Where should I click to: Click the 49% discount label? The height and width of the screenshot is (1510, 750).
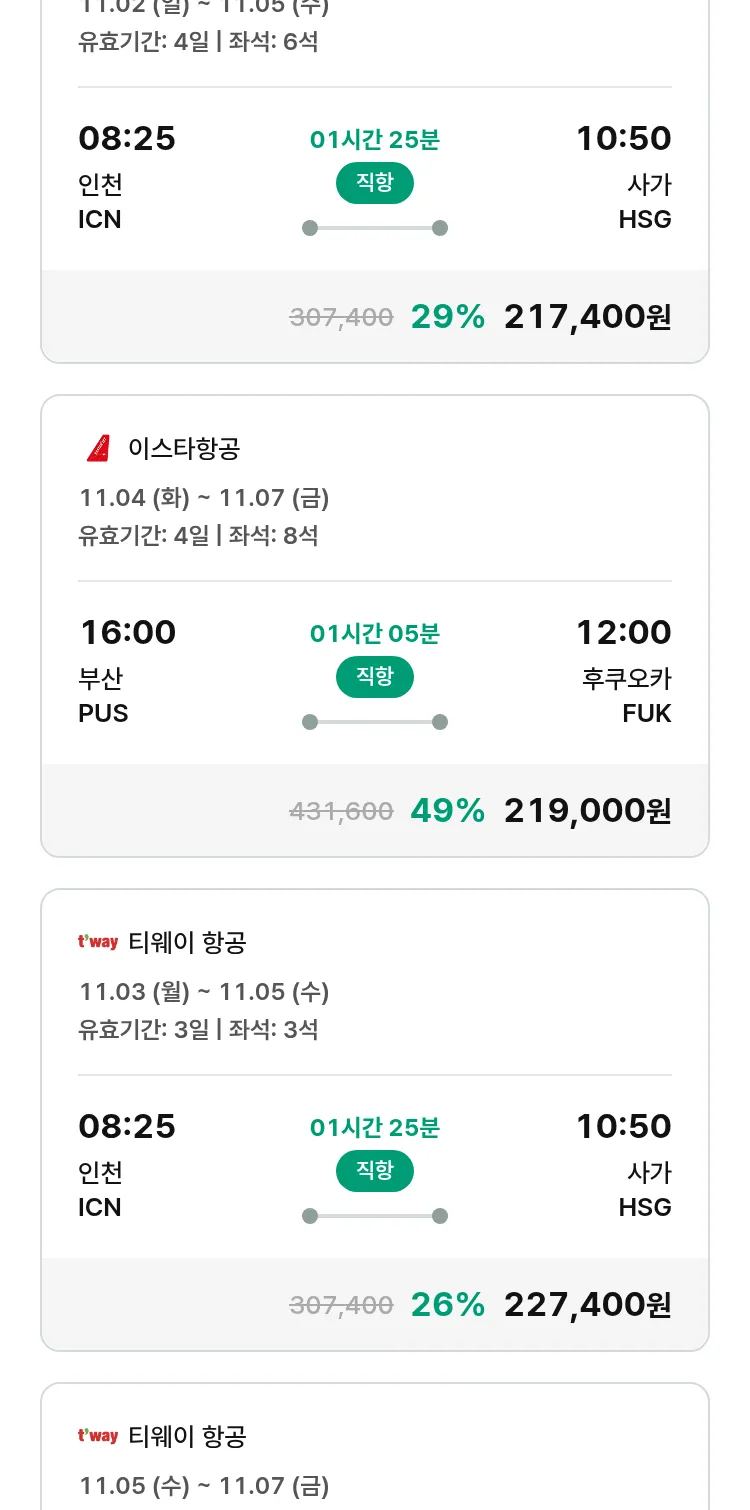(x=447, y=811)
